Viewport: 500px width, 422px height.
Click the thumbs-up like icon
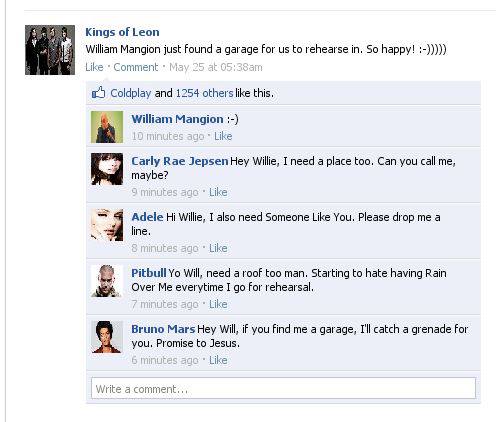tap(98, 93)
